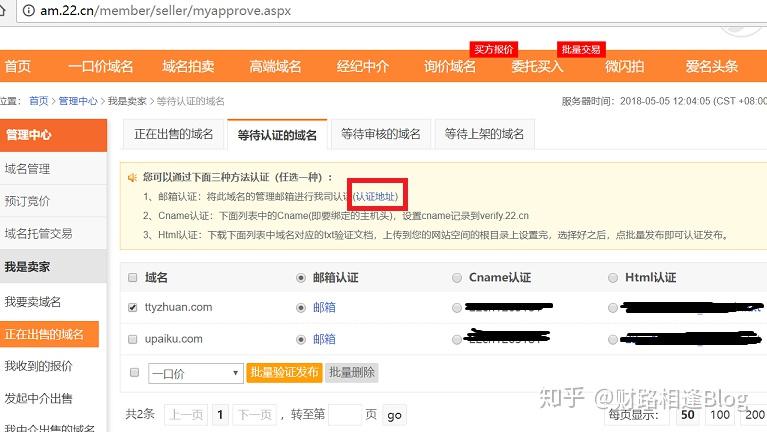Click the 转至第 page number field
Screen dimensions: 767x432
pos(345,415)
